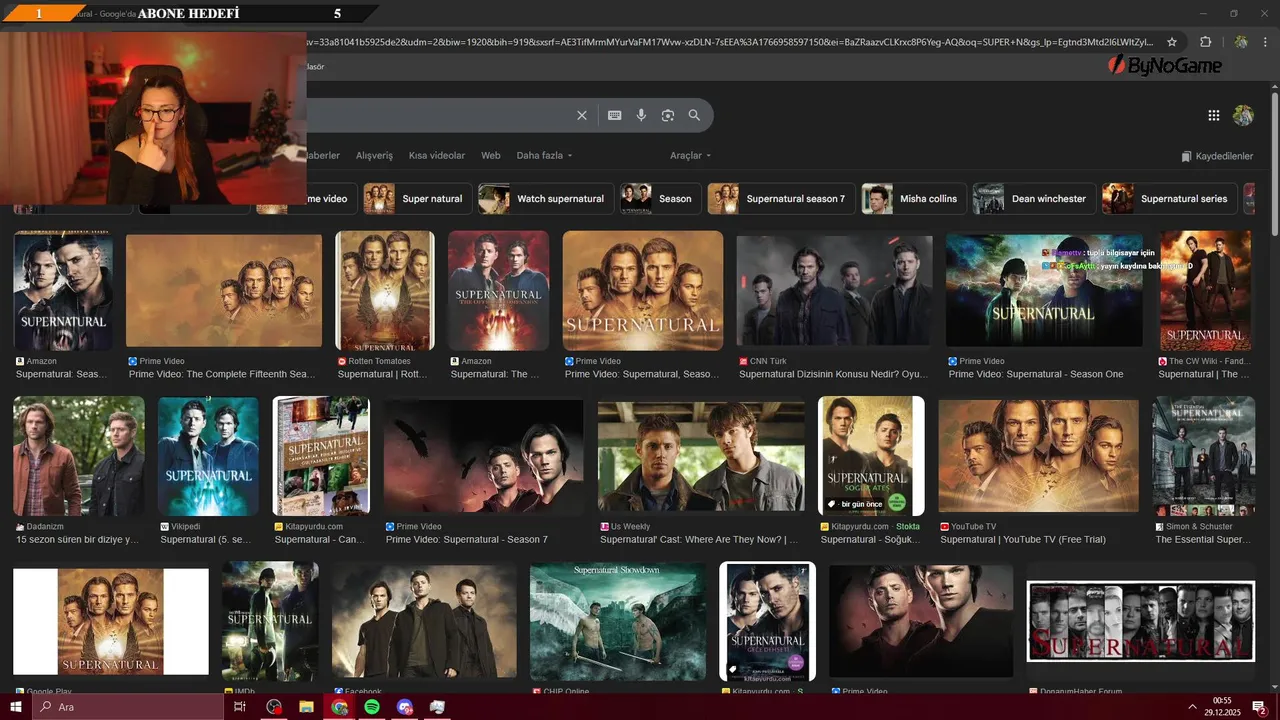Open the Dadanizm outdoor photo thumbnail
Viewport: 1280px width, 720px height.
pyautogui.click(x=79, y=456)
